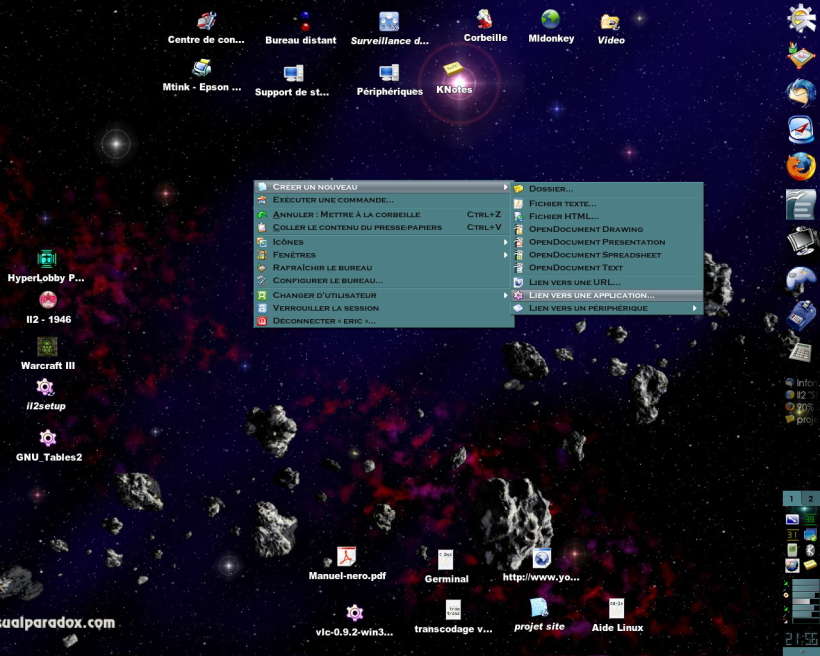Choose Lien vers une application

point(607,295)
